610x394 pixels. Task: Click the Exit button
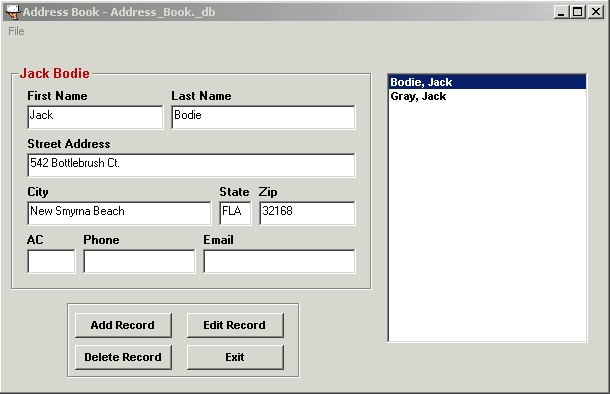coord(235,357)
